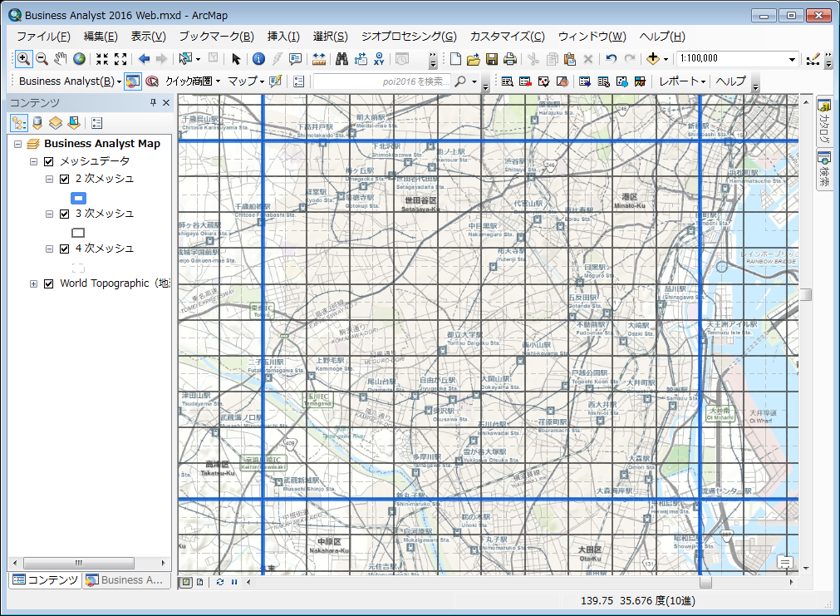
Task: Undo the last action
Action: pos(611,58)
